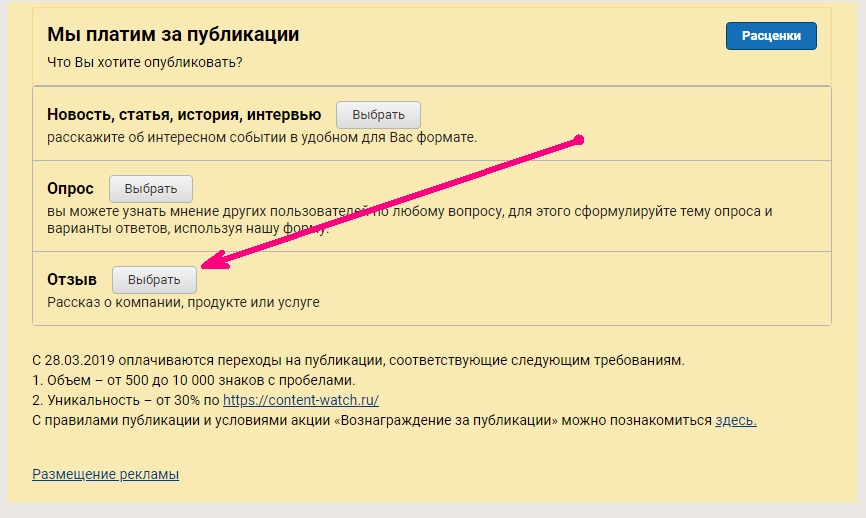866x518 pixels.
Task: Follow the здесь link to the rules
Action: tap(735, 420)
